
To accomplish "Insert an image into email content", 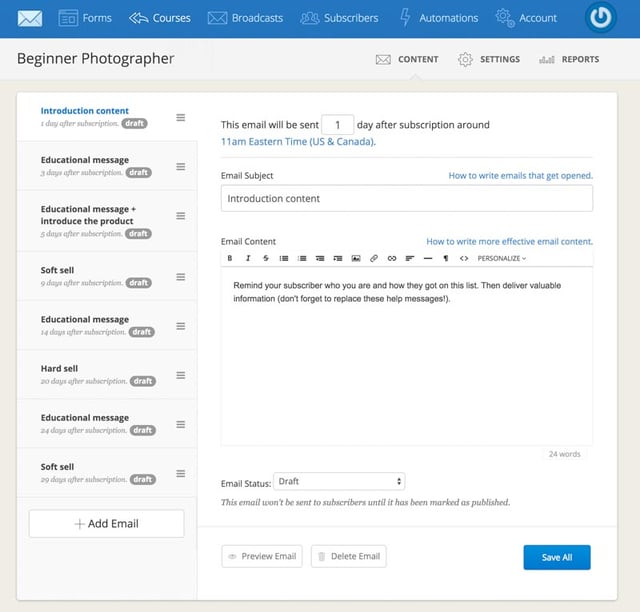I will (x=356, y=258).
